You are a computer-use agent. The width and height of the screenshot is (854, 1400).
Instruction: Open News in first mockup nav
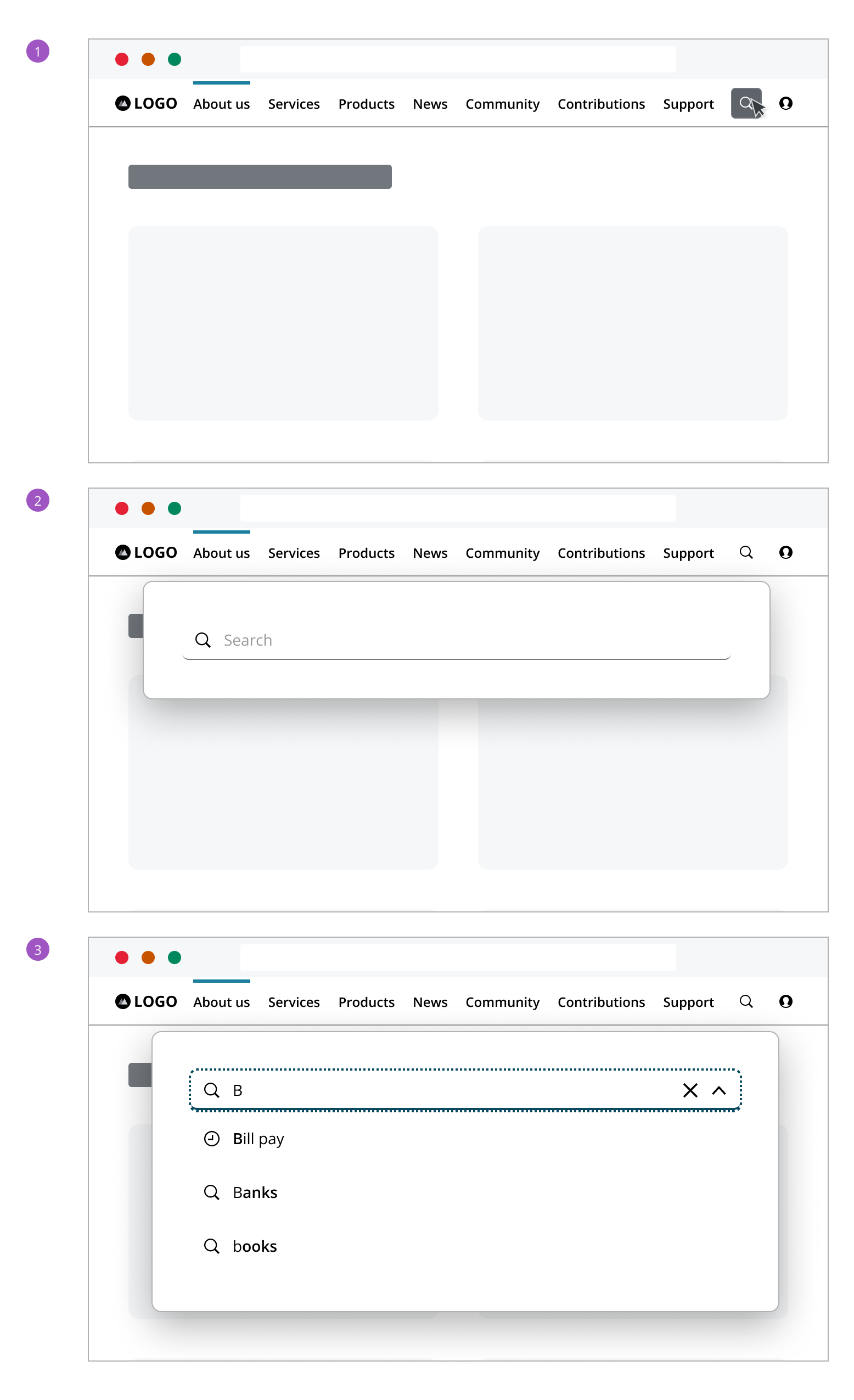coord(430,104)
